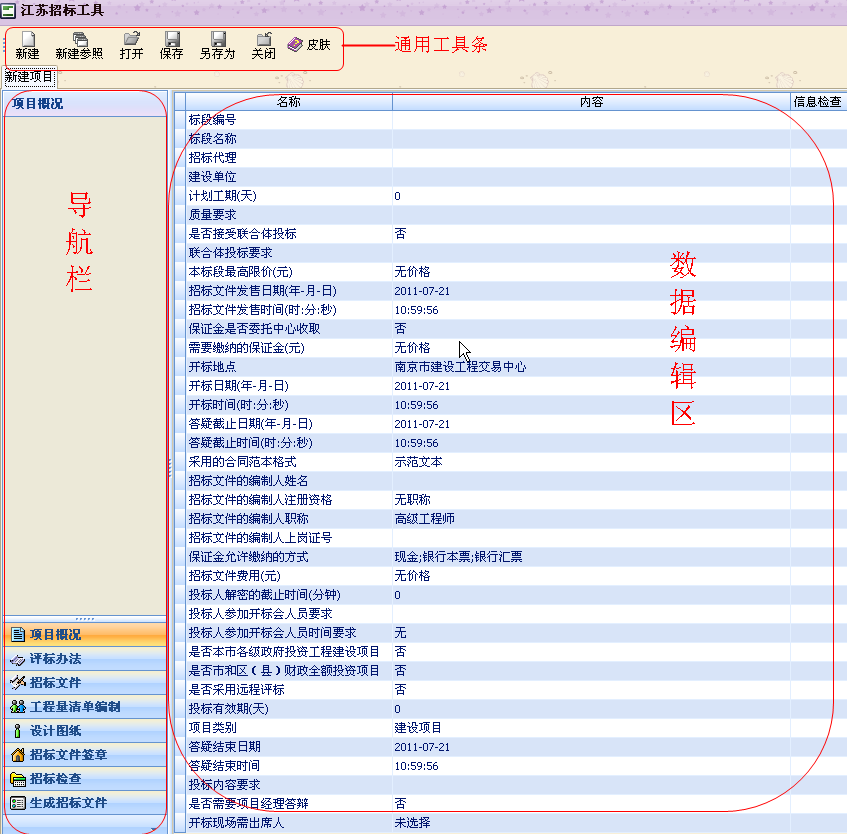Close the project with the 关闭 icon
The image size is (847, 834).
[264, 39]
